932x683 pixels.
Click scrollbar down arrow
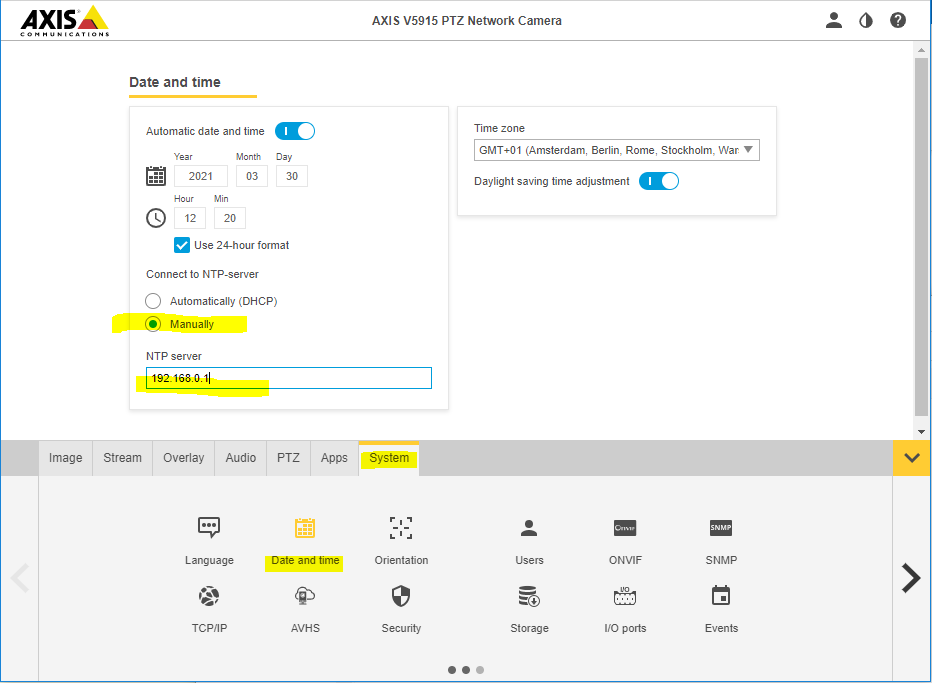[921, 432]
